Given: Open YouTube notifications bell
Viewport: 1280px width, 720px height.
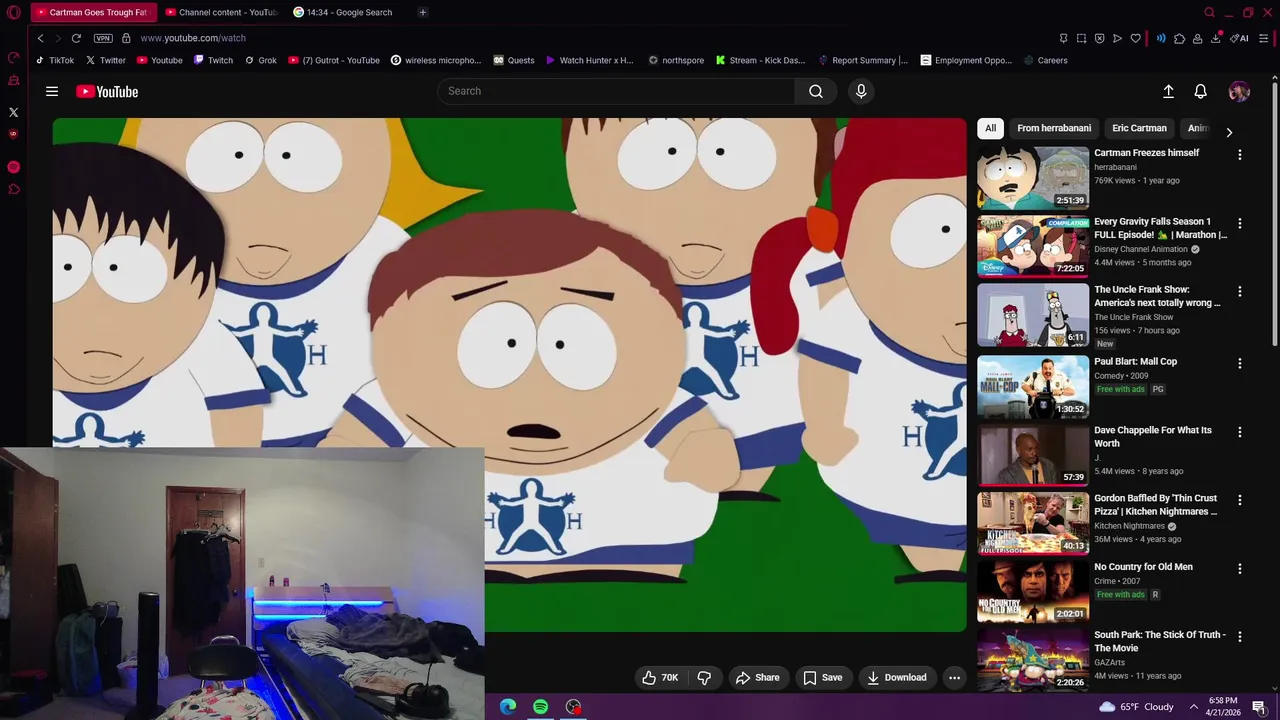Looking at the screenshot, I should 1201,91.
